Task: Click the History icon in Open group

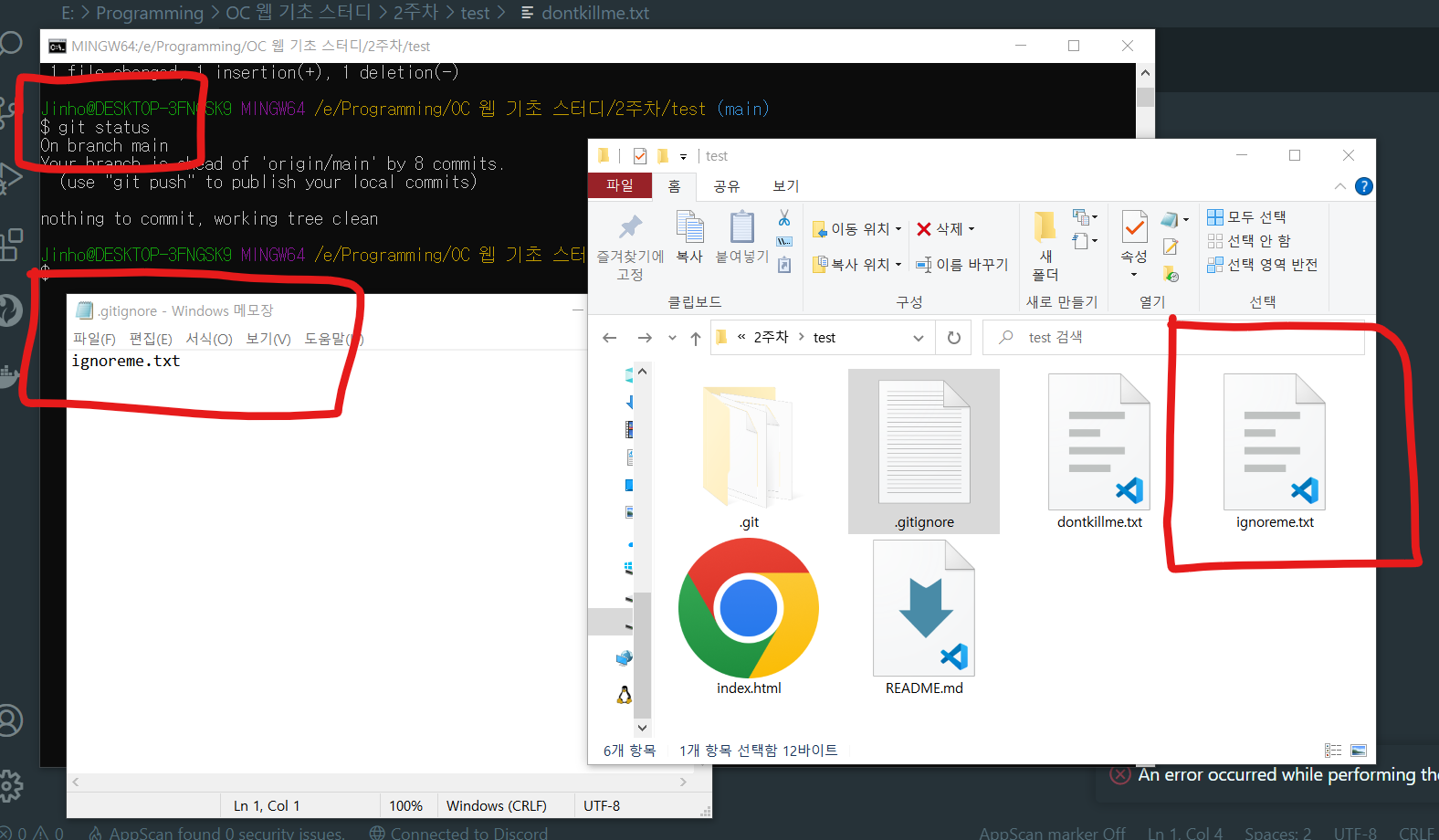Action: pos(1171,273)
